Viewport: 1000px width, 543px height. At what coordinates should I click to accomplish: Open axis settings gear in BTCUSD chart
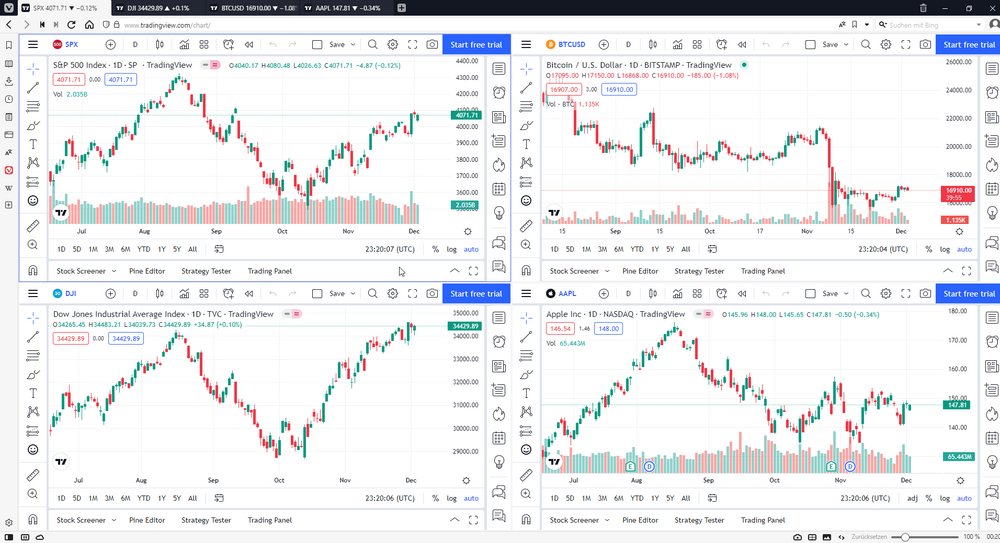pyautogui.click(x=959, y=232)
